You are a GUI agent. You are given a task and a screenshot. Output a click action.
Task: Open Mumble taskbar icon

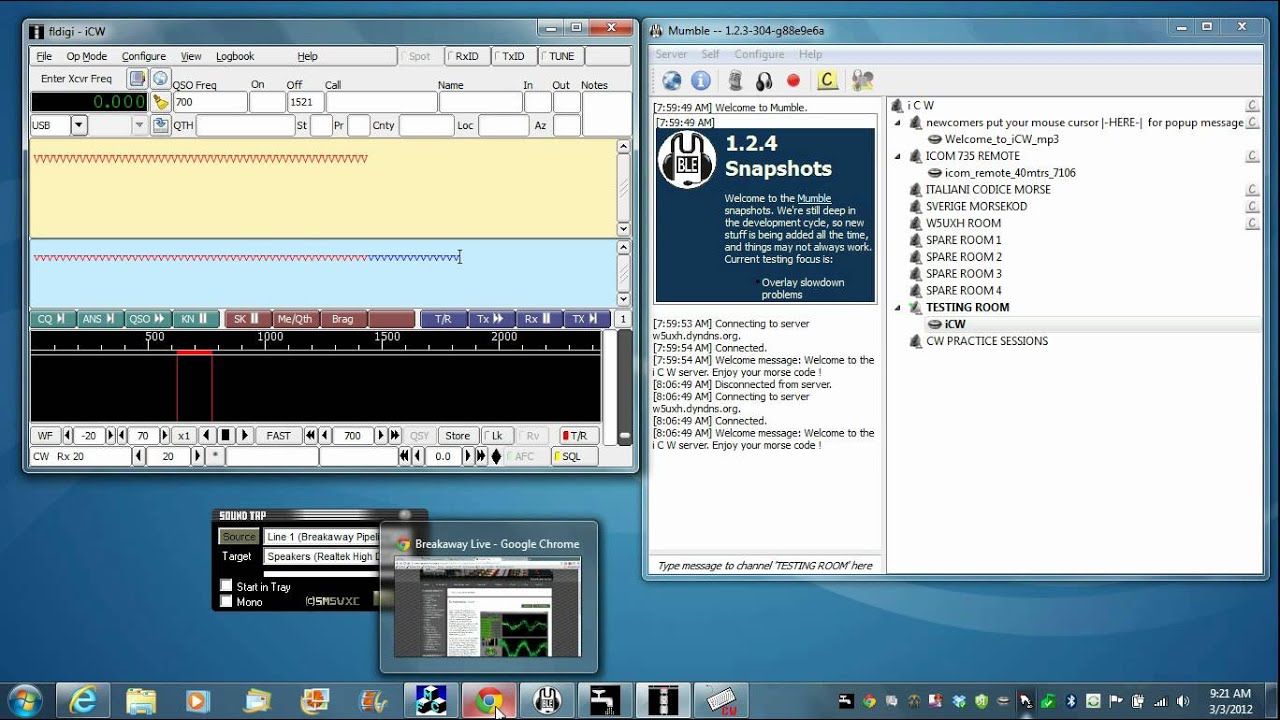(x=548, y=701)
